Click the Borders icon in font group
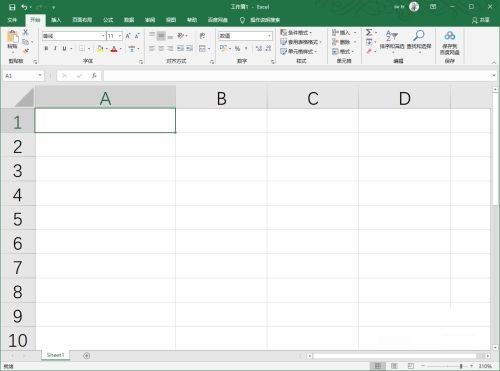Screen dimensions: 500x371 pyautogui.click(x=82, y=49)
